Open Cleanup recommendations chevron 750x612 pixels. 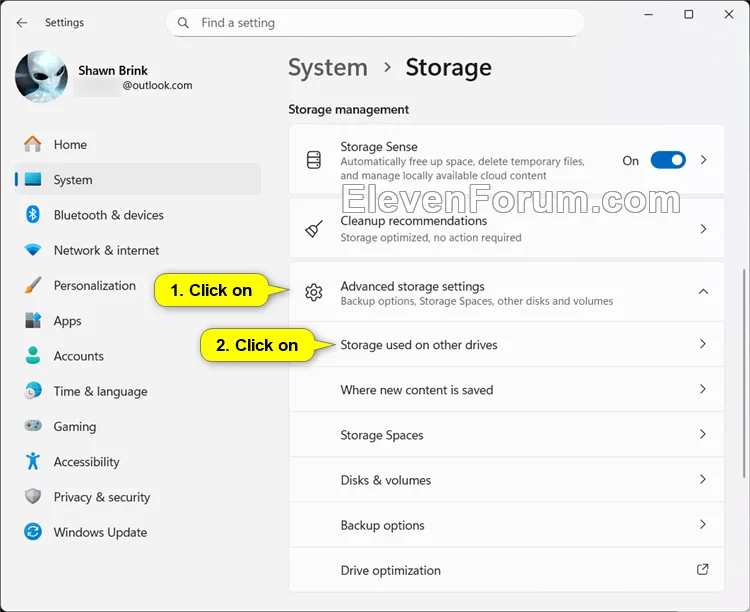pos(703,229)
